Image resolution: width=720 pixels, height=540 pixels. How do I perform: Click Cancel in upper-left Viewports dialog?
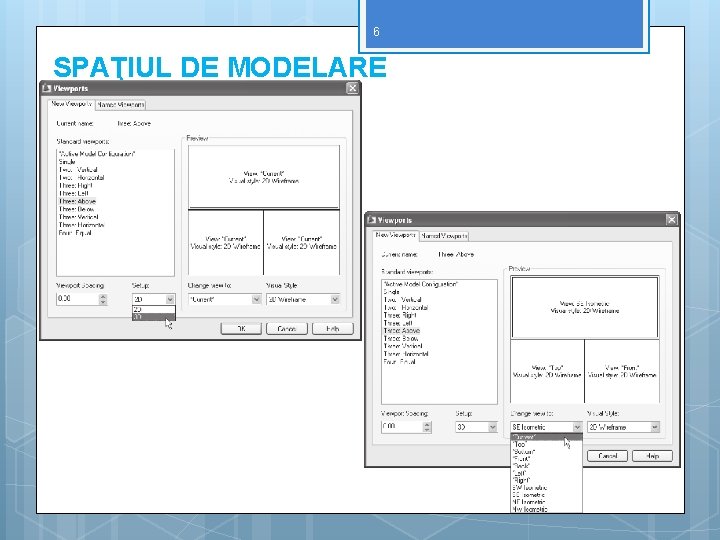tap(287, 329)
